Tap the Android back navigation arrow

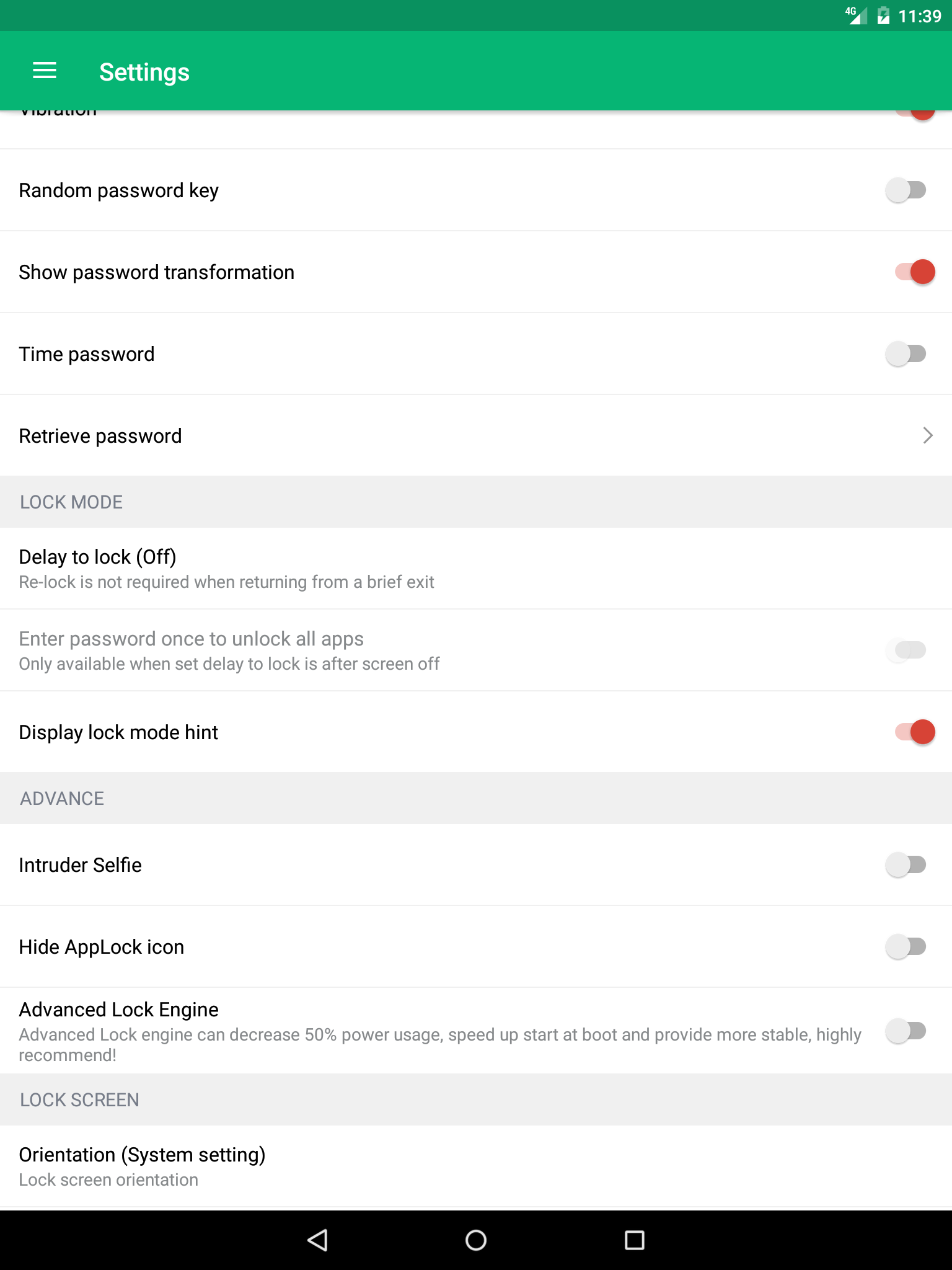[x=317, y=1241]
